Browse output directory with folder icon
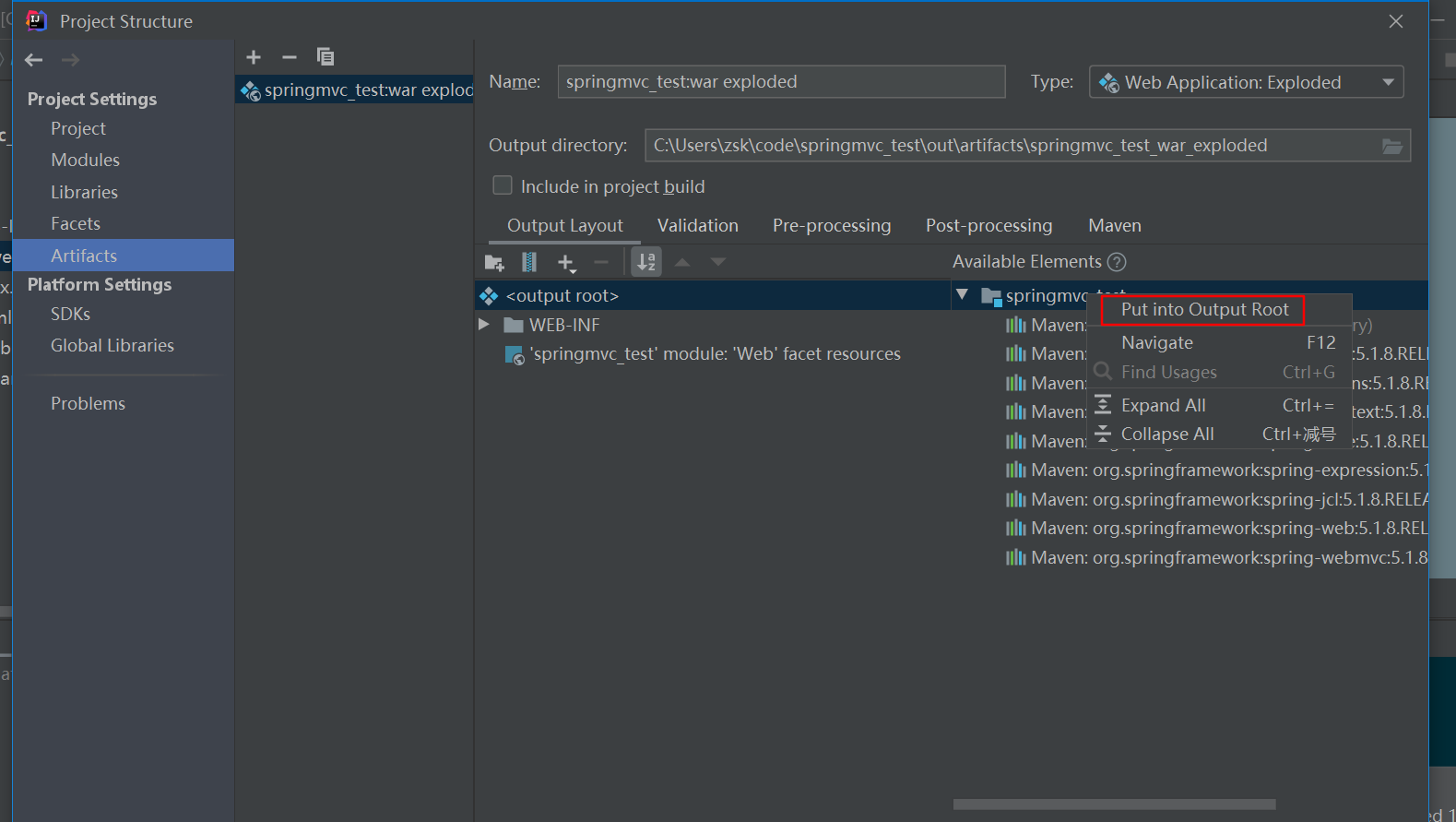1456x822 pixels. tap(1391, 146)
